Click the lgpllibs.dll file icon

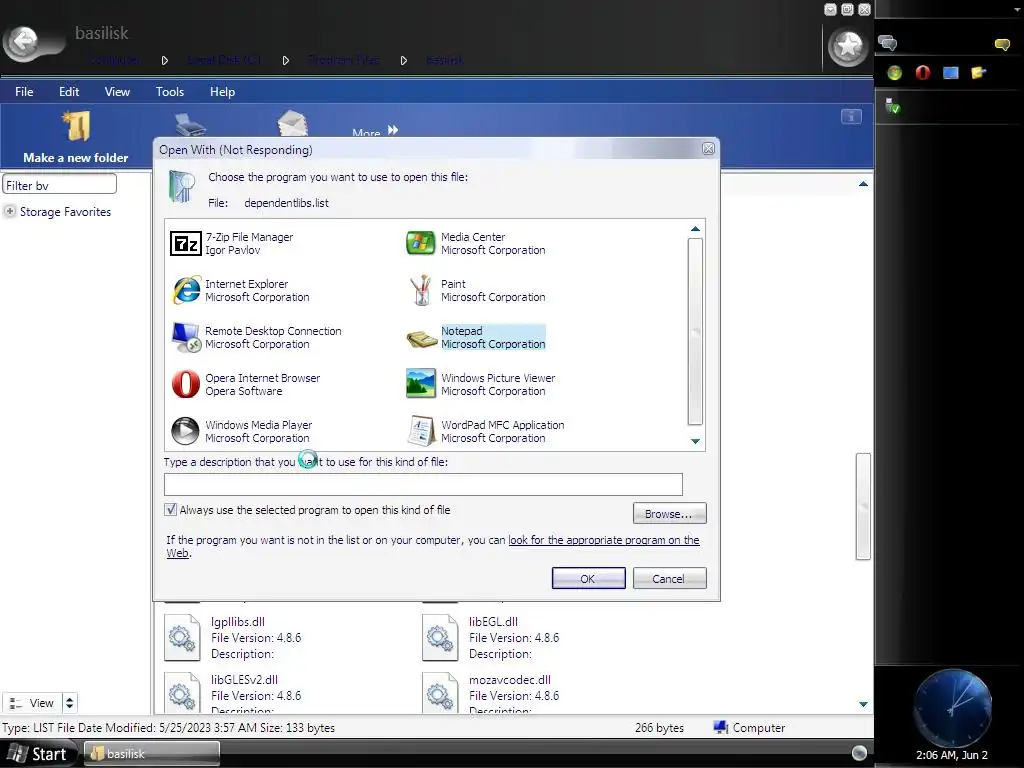(x=182, y=637)
